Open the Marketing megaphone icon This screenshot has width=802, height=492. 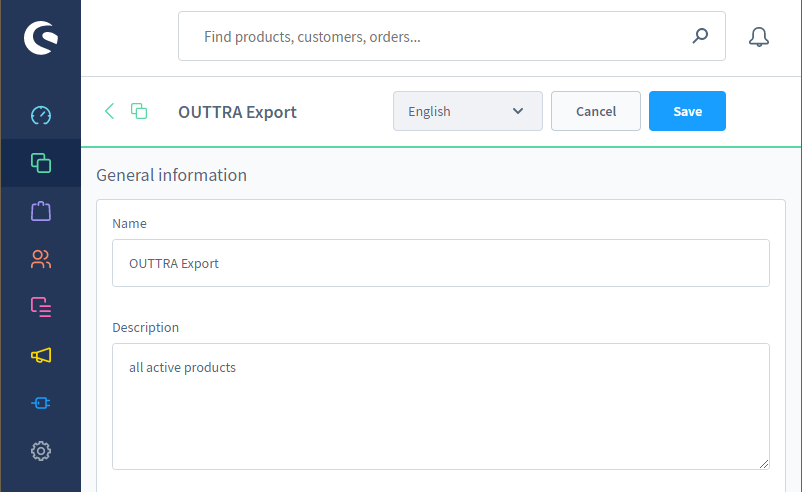coord(41,355)
